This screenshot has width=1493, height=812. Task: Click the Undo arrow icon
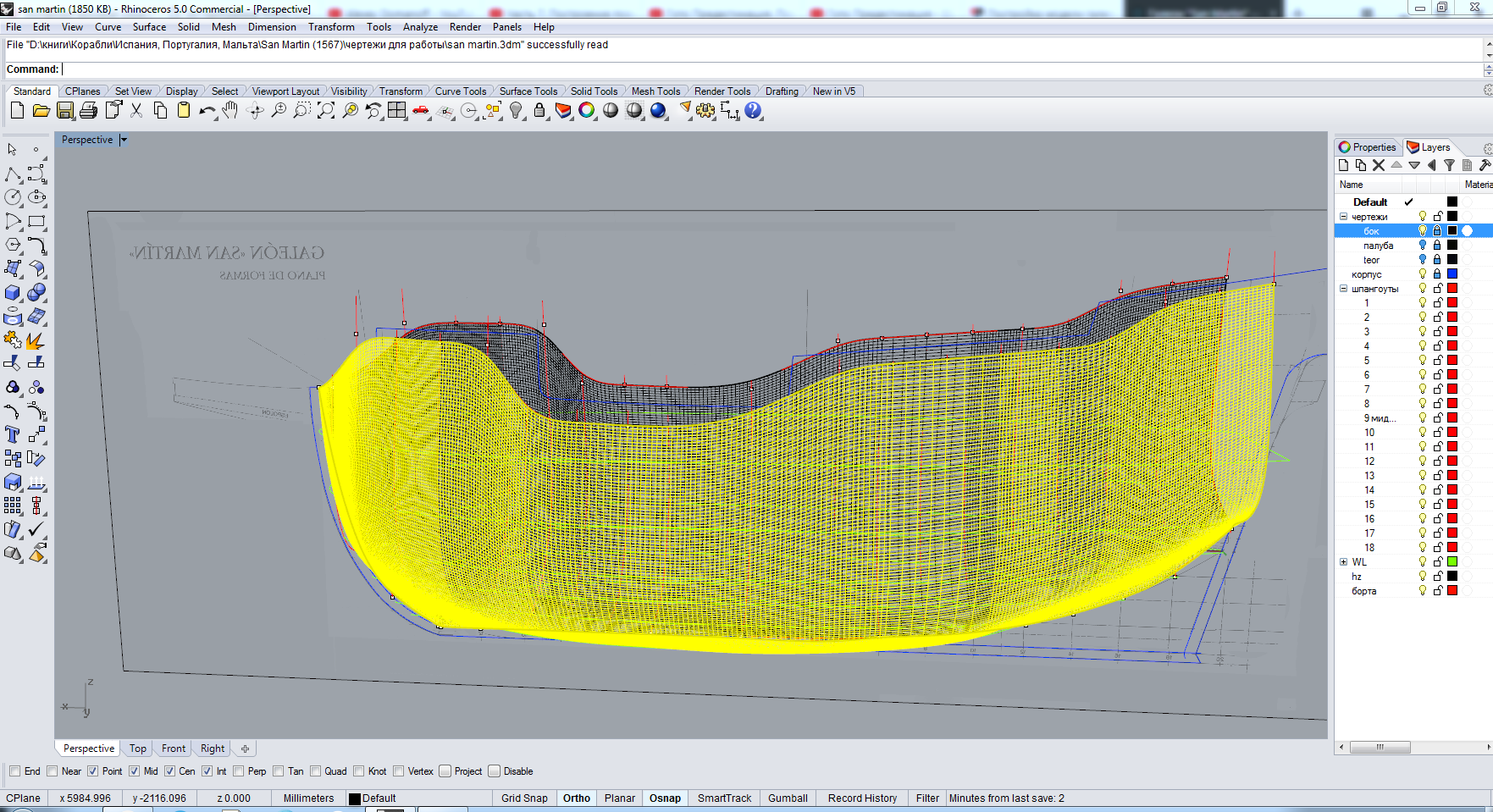[x=207, y=111]
